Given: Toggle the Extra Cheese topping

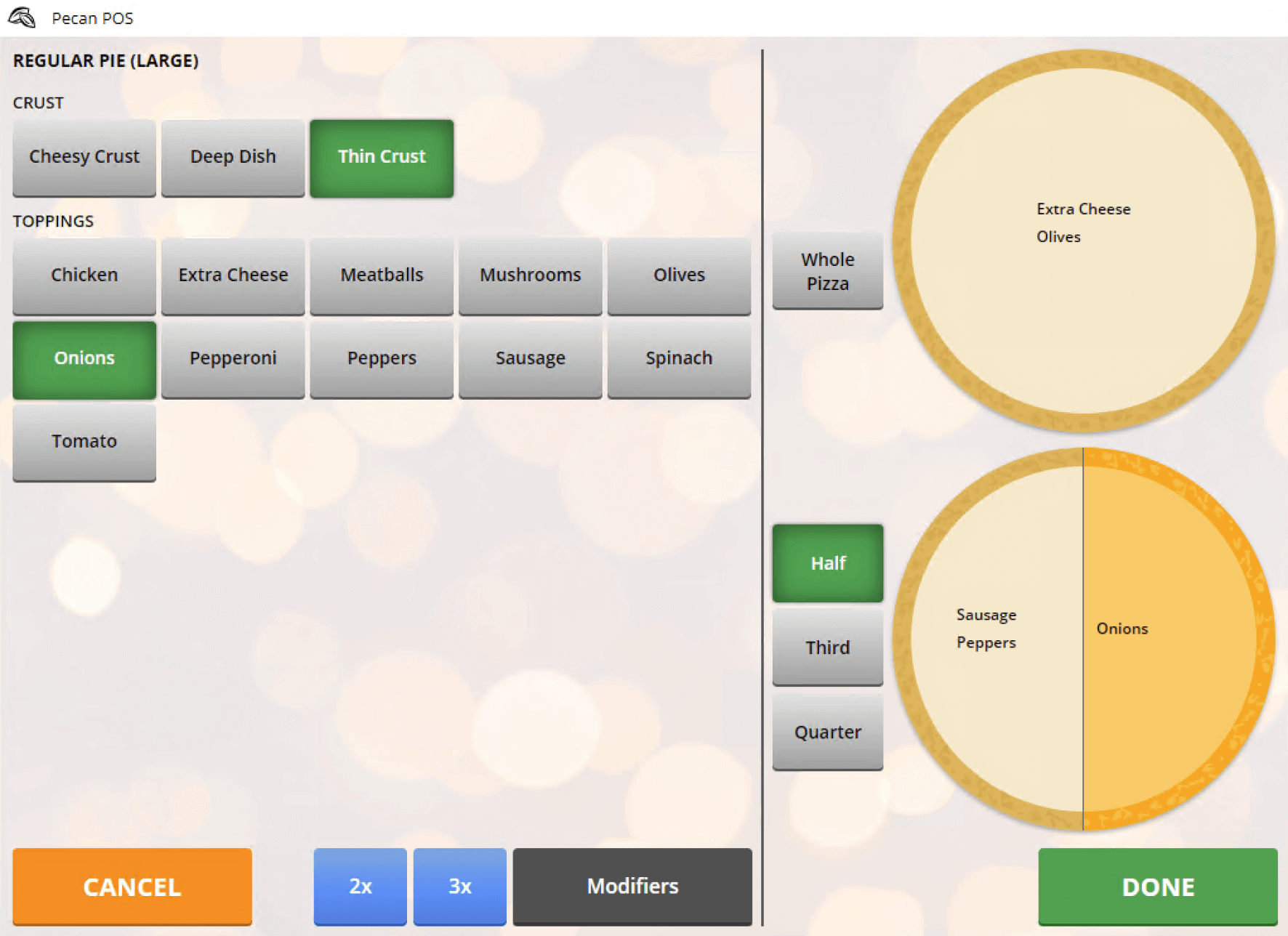Looking at the screenshot, I should point(233,275).
